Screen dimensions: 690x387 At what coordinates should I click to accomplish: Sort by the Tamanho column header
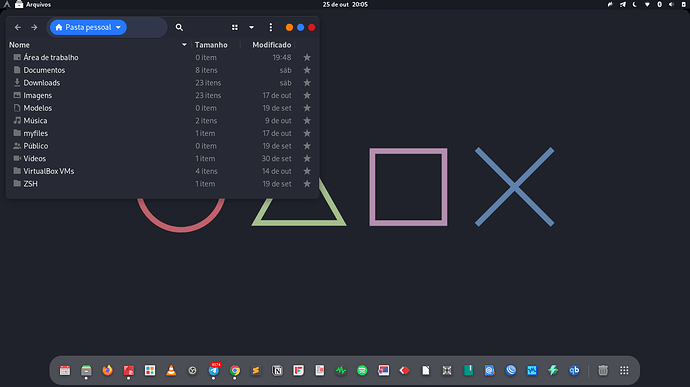click(x=211, y=45)
